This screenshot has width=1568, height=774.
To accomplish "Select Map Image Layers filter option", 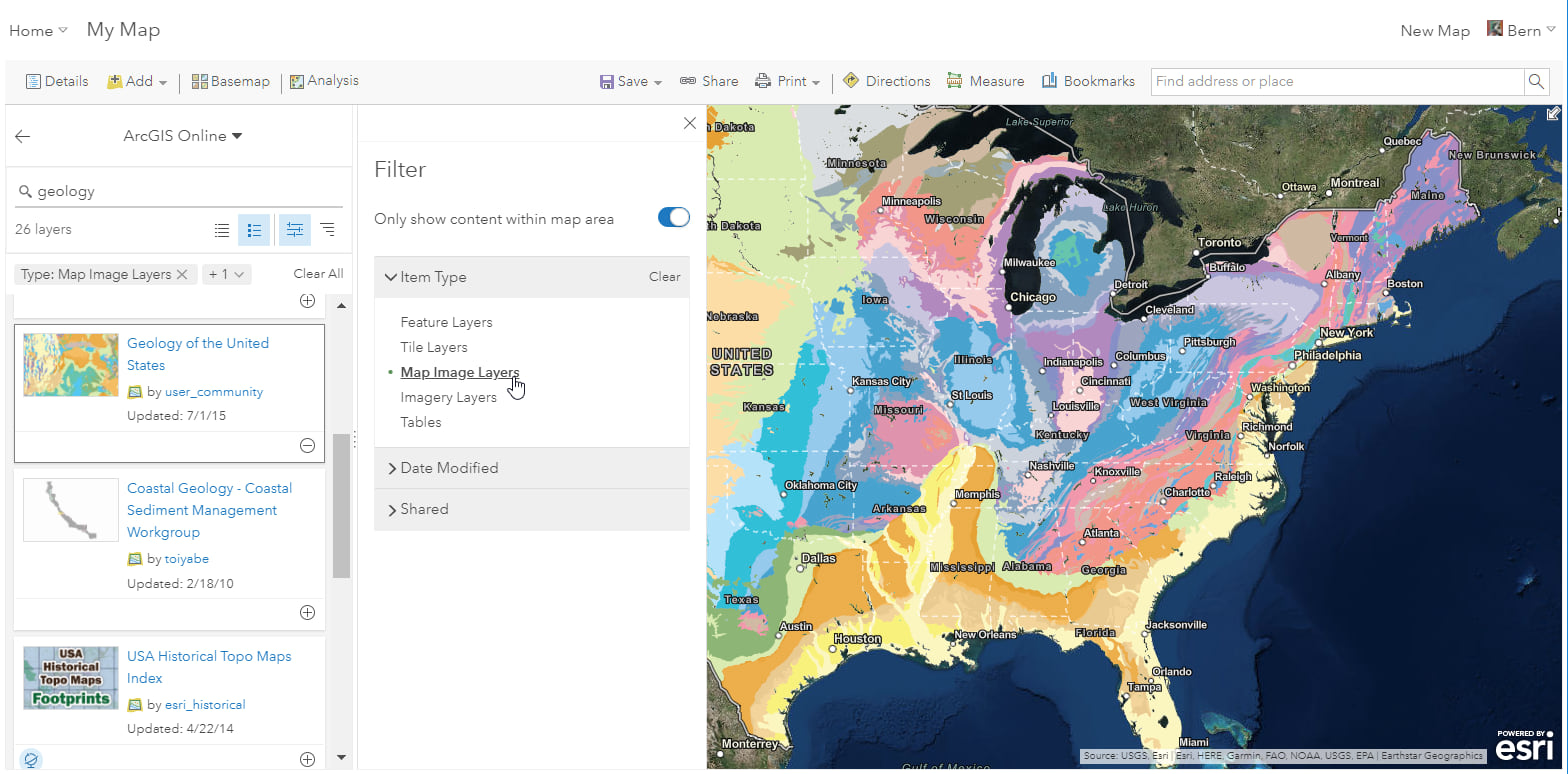I will click(460, 372).
